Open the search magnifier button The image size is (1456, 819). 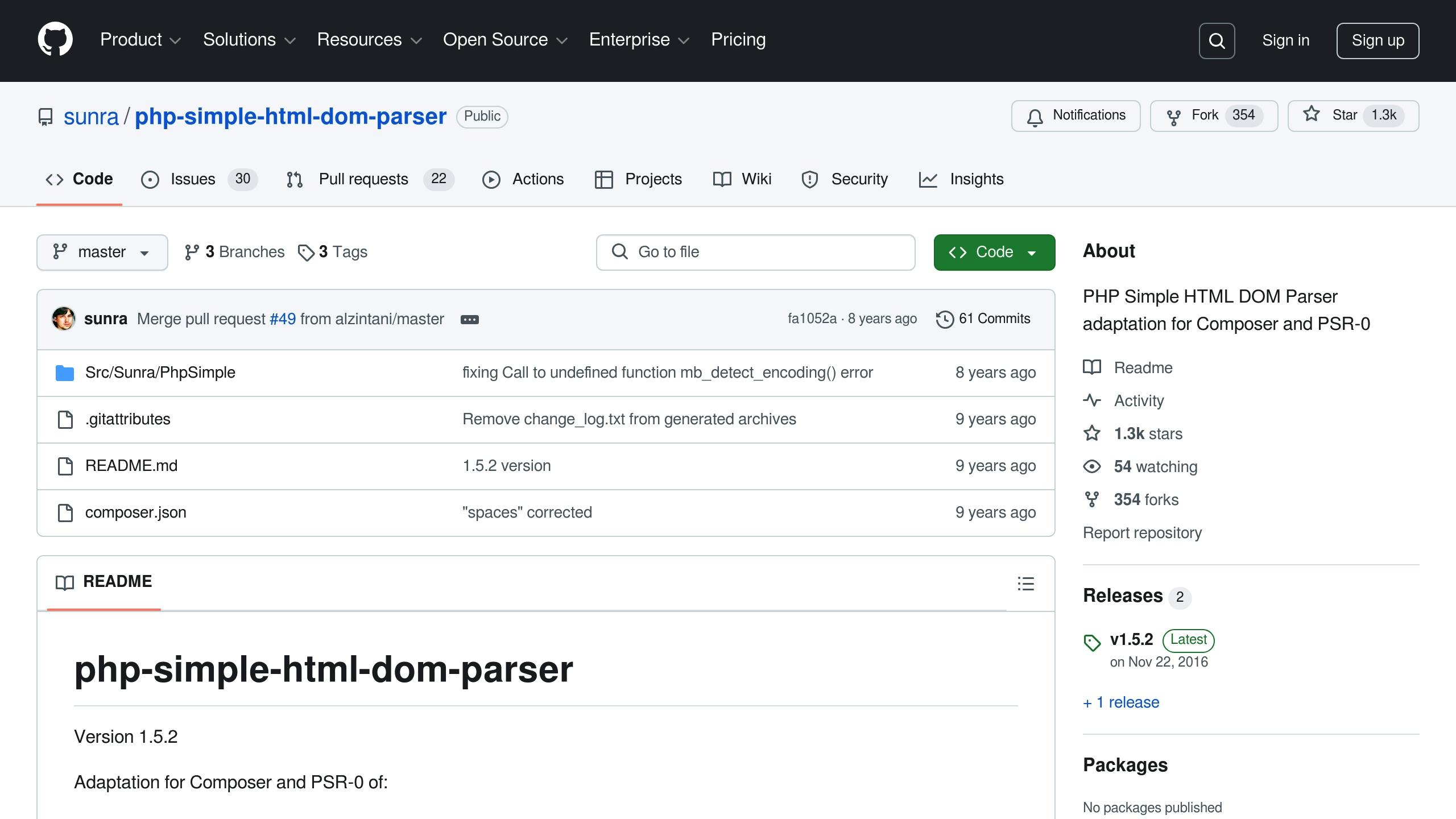point(1217,40)
